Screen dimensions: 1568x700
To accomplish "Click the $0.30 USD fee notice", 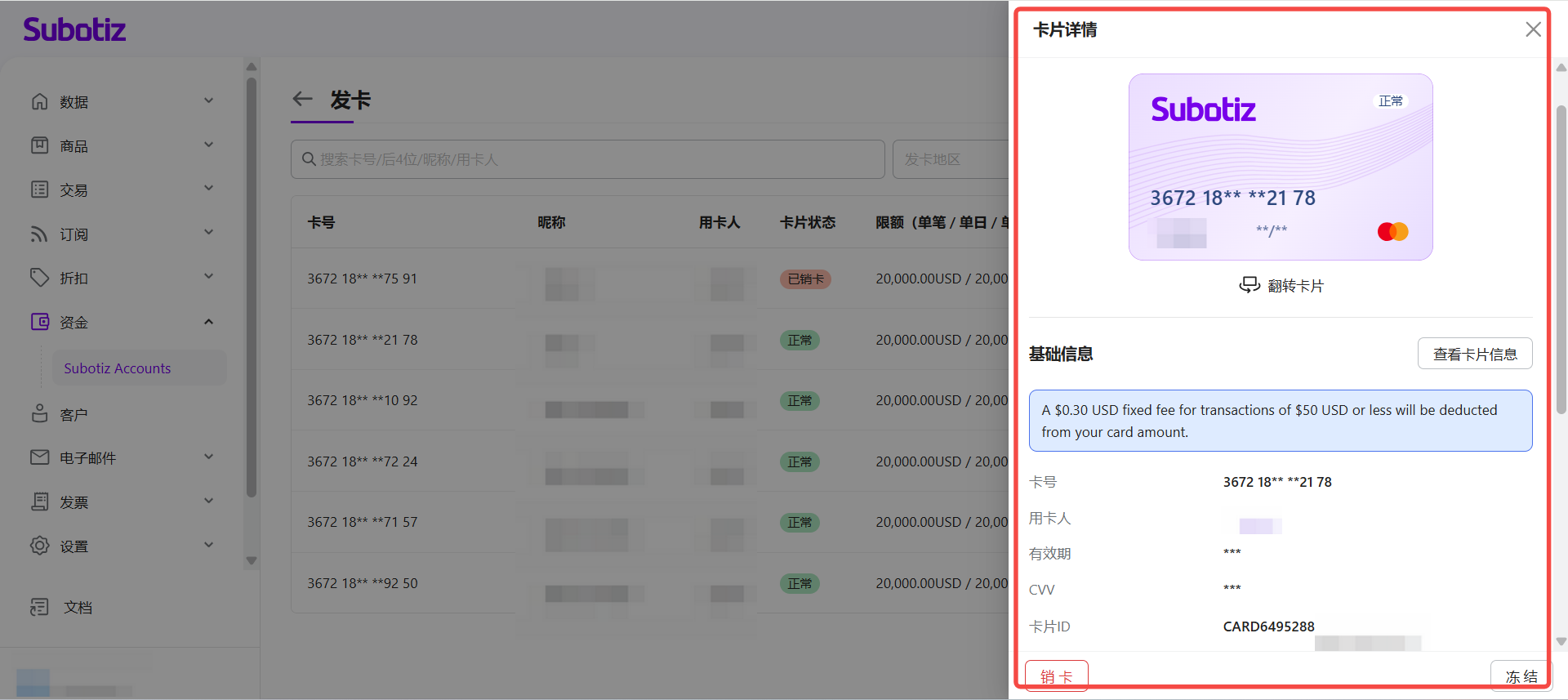I will coord(1281,421).
